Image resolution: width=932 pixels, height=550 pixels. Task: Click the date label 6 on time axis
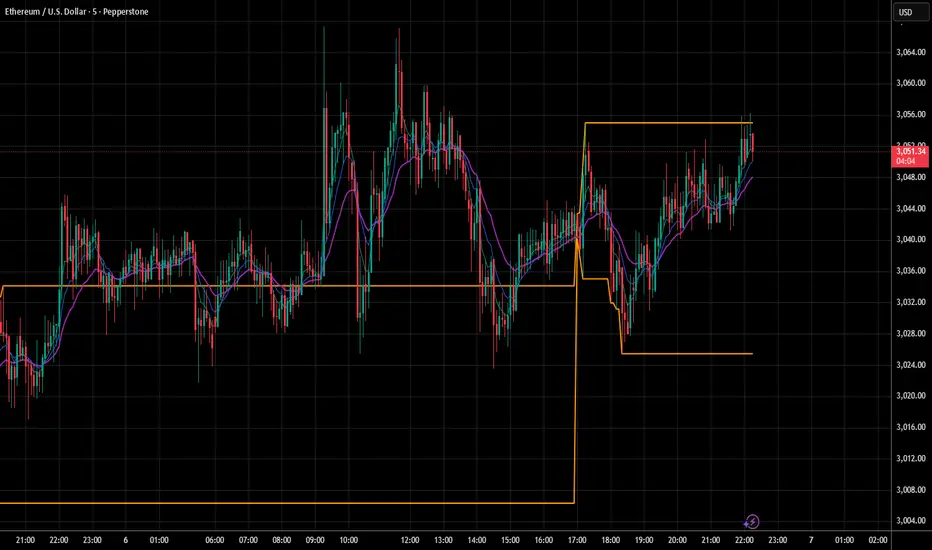click(125, 540)
